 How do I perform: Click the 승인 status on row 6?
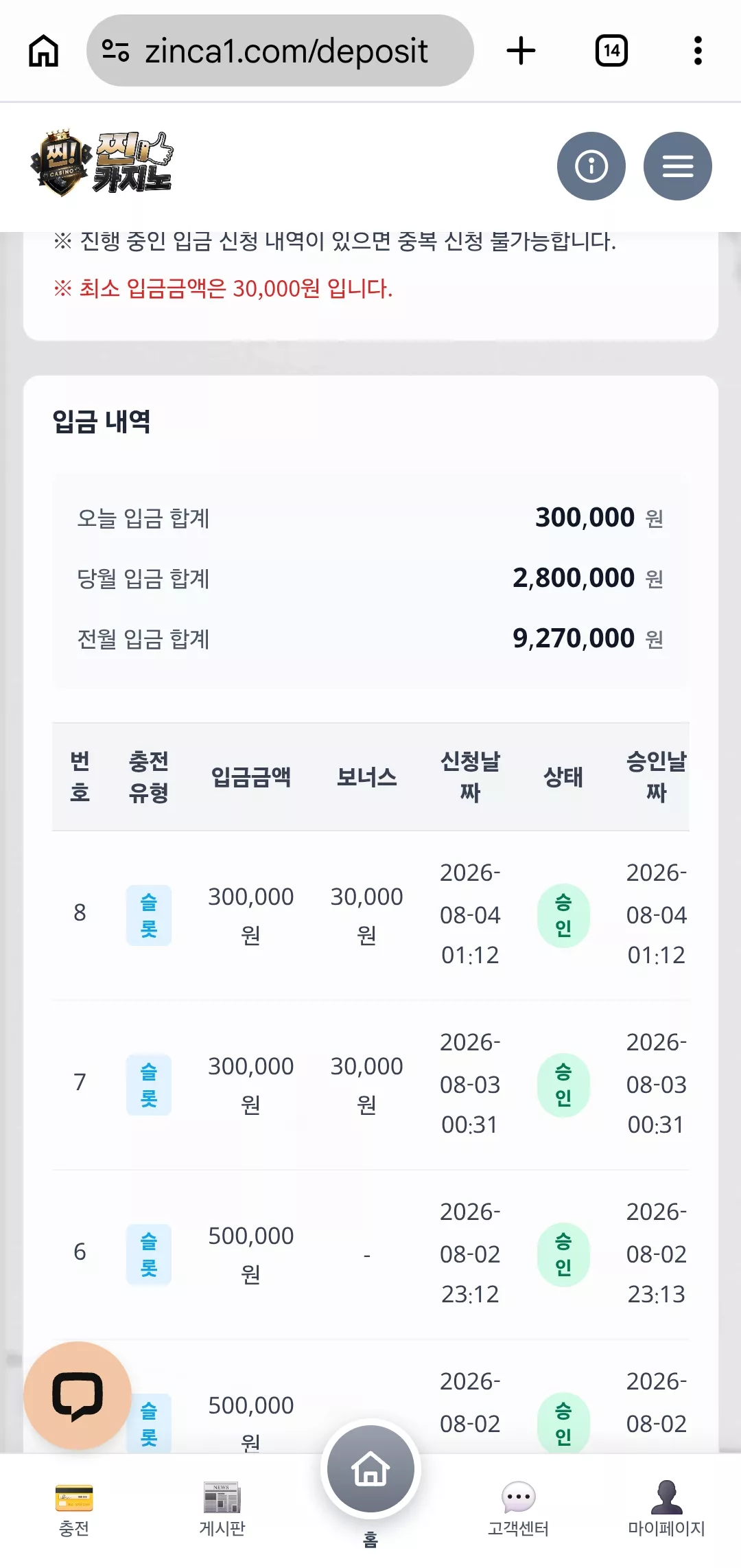pyautogui.click(x=563, y=1254)
